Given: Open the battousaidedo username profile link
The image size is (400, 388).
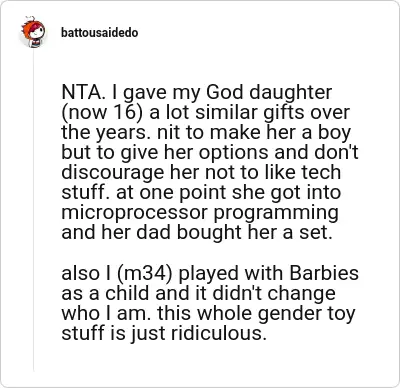Looking at the screenshot, I should pos(99,33).
